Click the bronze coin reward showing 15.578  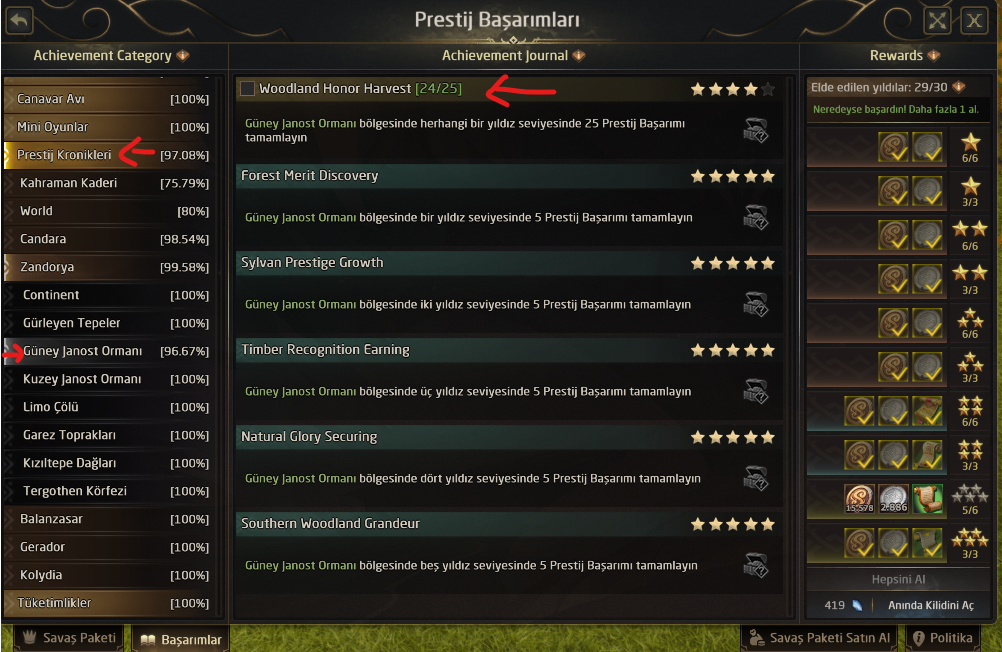coord(859,499)
